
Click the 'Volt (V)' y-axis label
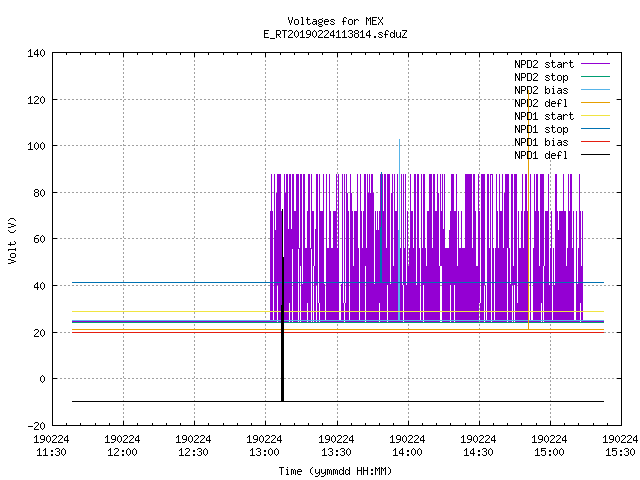(12, 240)
